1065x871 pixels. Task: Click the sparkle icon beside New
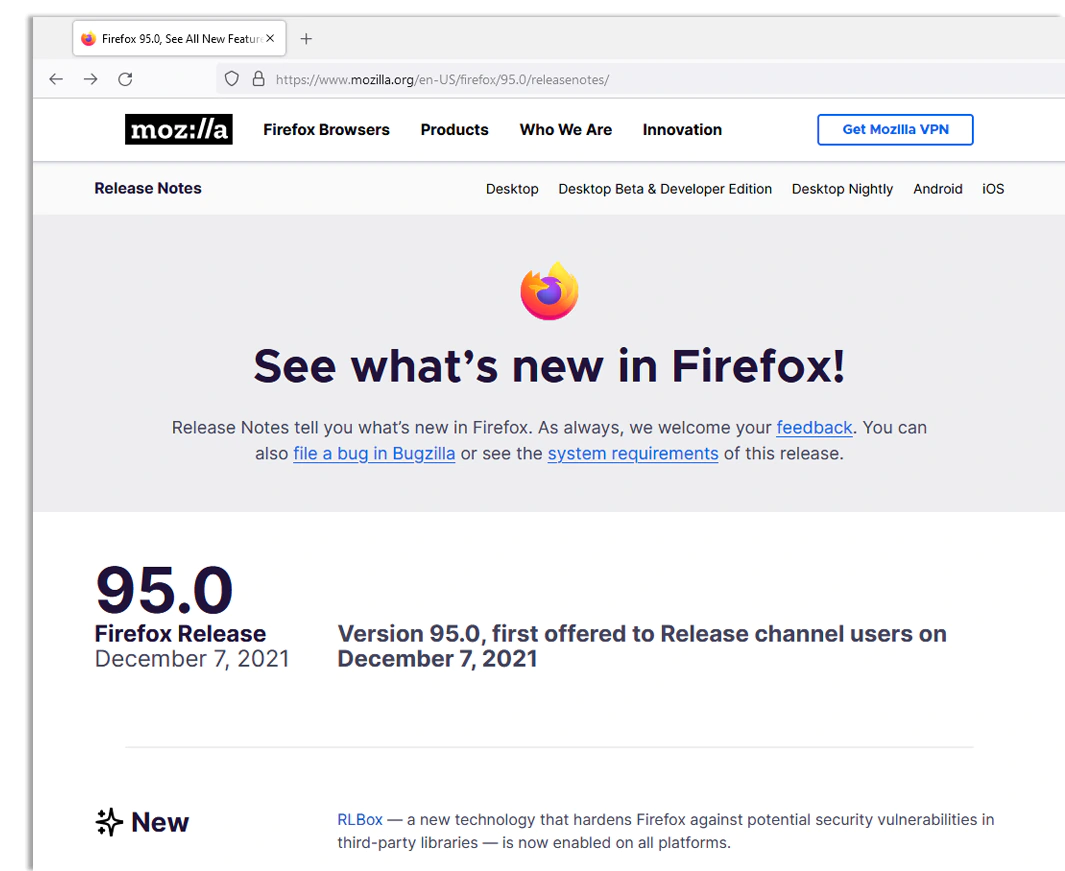(109, 822)
